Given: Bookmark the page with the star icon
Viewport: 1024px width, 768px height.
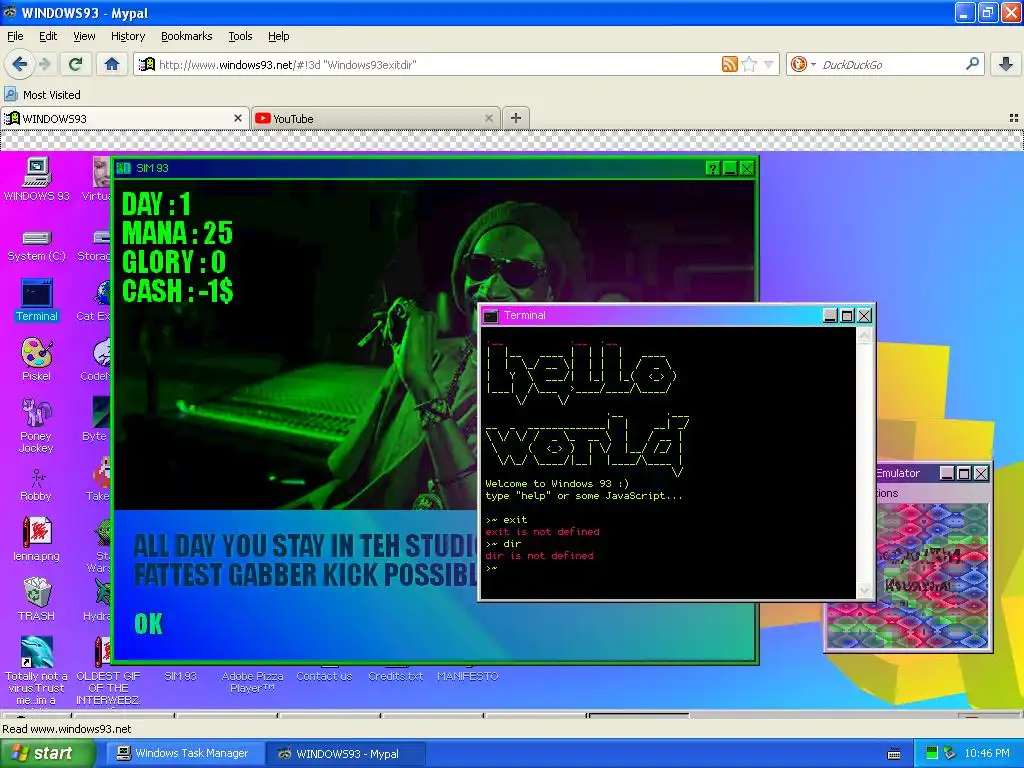Looking at the screenshot, I should 749,64.
